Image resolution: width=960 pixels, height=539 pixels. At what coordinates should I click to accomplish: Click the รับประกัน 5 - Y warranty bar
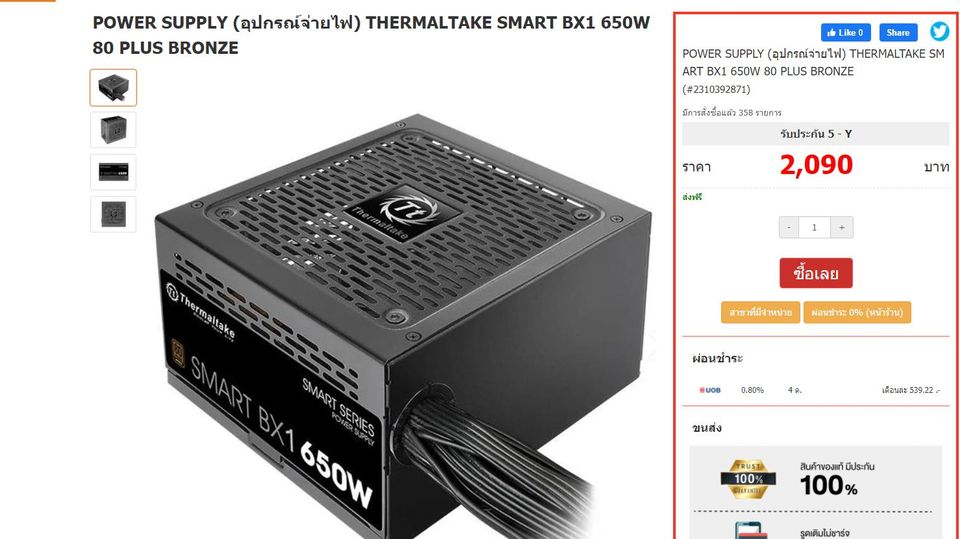click(816, 134)
